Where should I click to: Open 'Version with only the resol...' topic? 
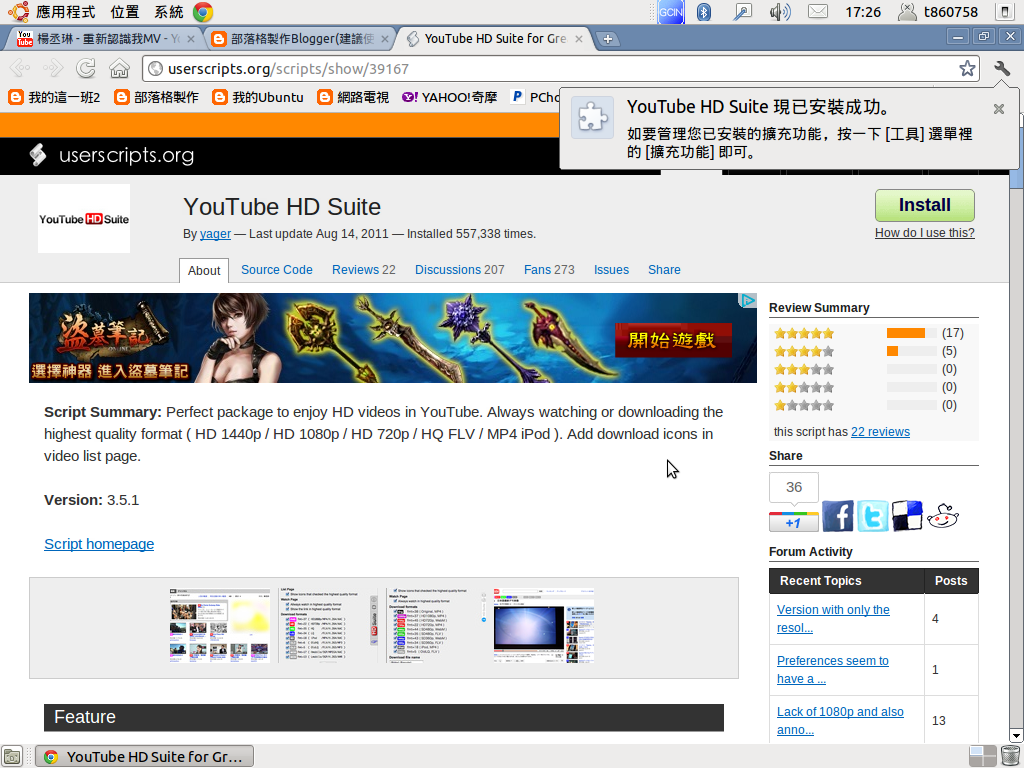point(833,618)
